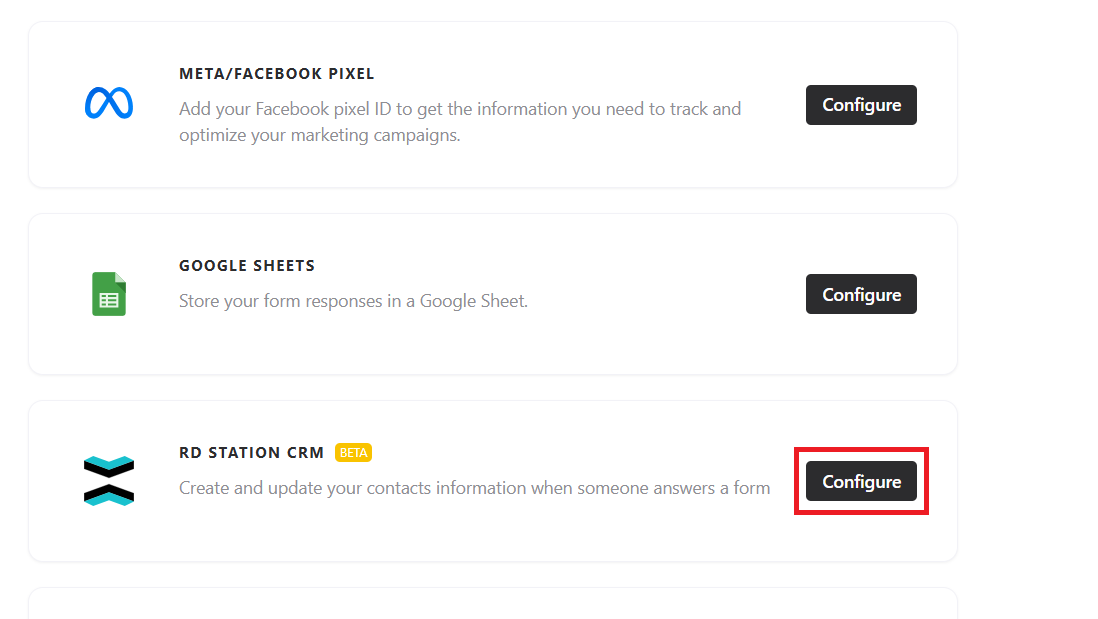Click the gap between Meta and Google Sheets cards
Screen dimensions: 1098x619
click(492, 200)
